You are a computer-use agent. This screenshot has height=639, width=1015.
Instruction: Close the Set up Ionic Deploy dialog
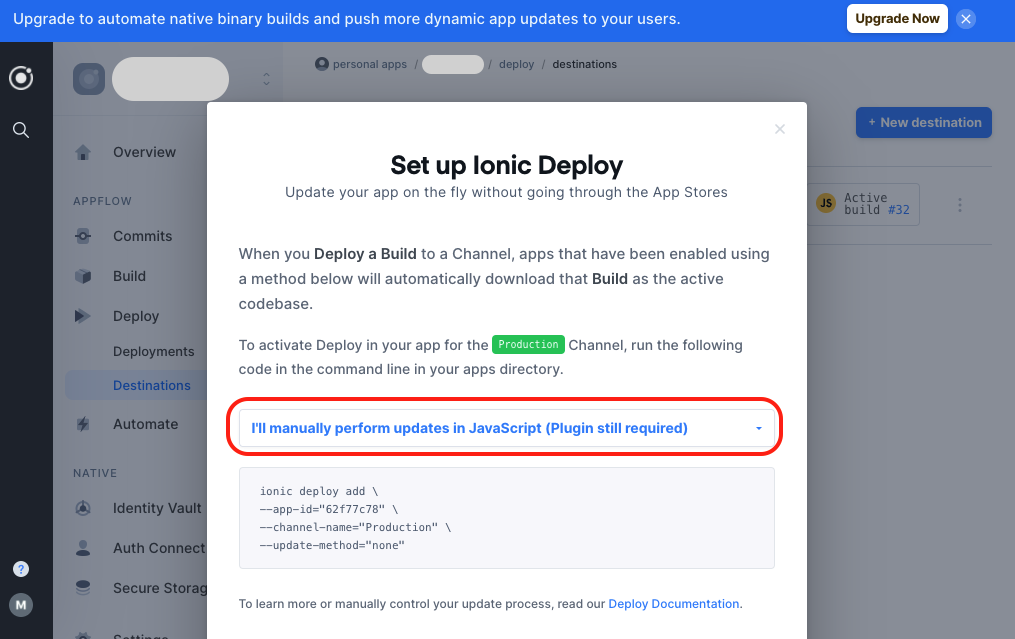point(780,129)
